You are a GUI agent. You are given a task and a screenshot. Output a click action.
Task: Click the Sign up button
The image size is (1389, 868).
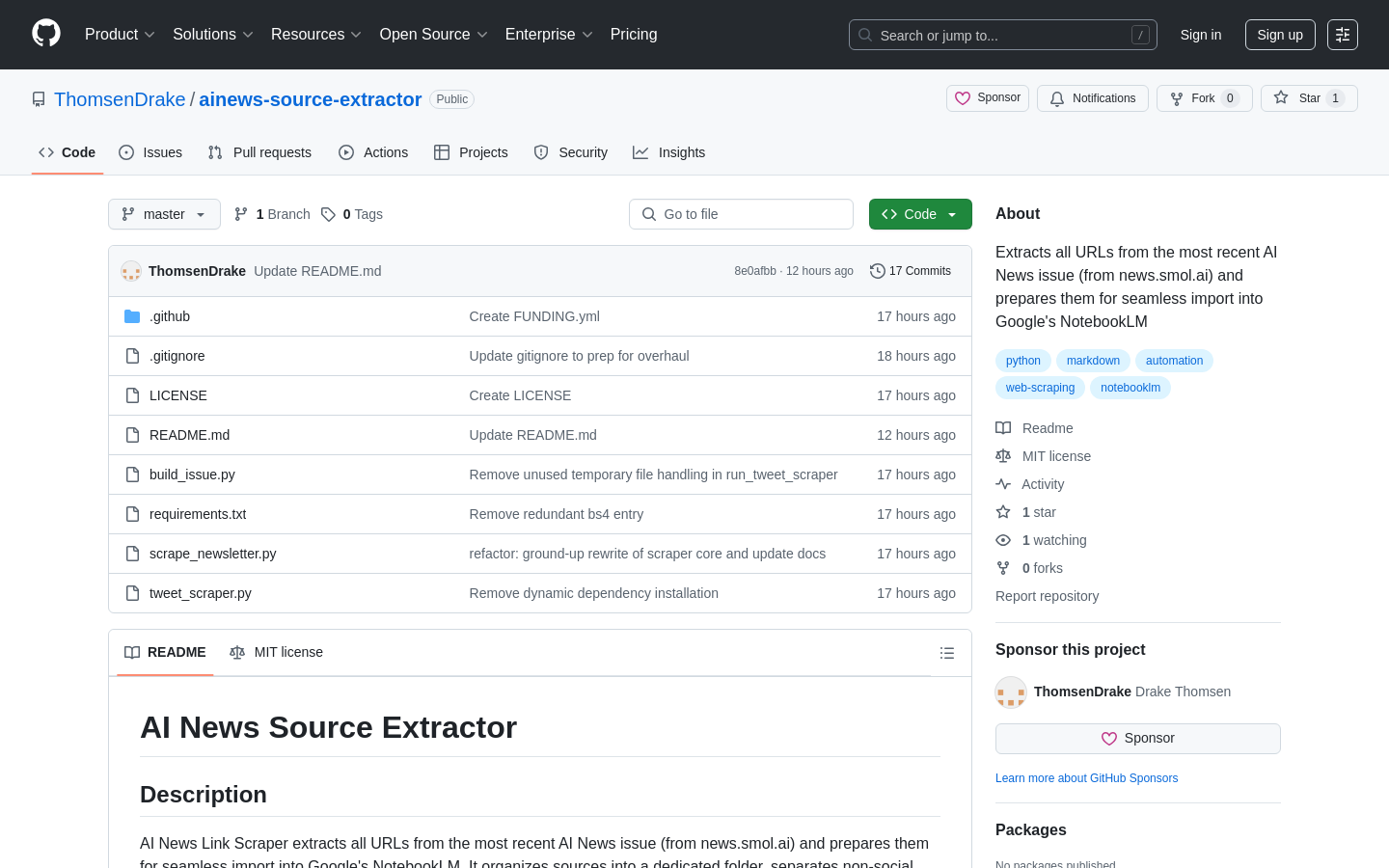click(x=1280, y=35)
